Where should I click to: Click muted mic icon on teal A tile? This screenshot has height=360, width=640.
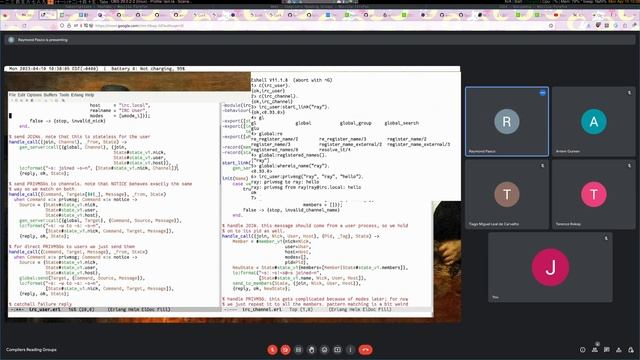(629, 93)
